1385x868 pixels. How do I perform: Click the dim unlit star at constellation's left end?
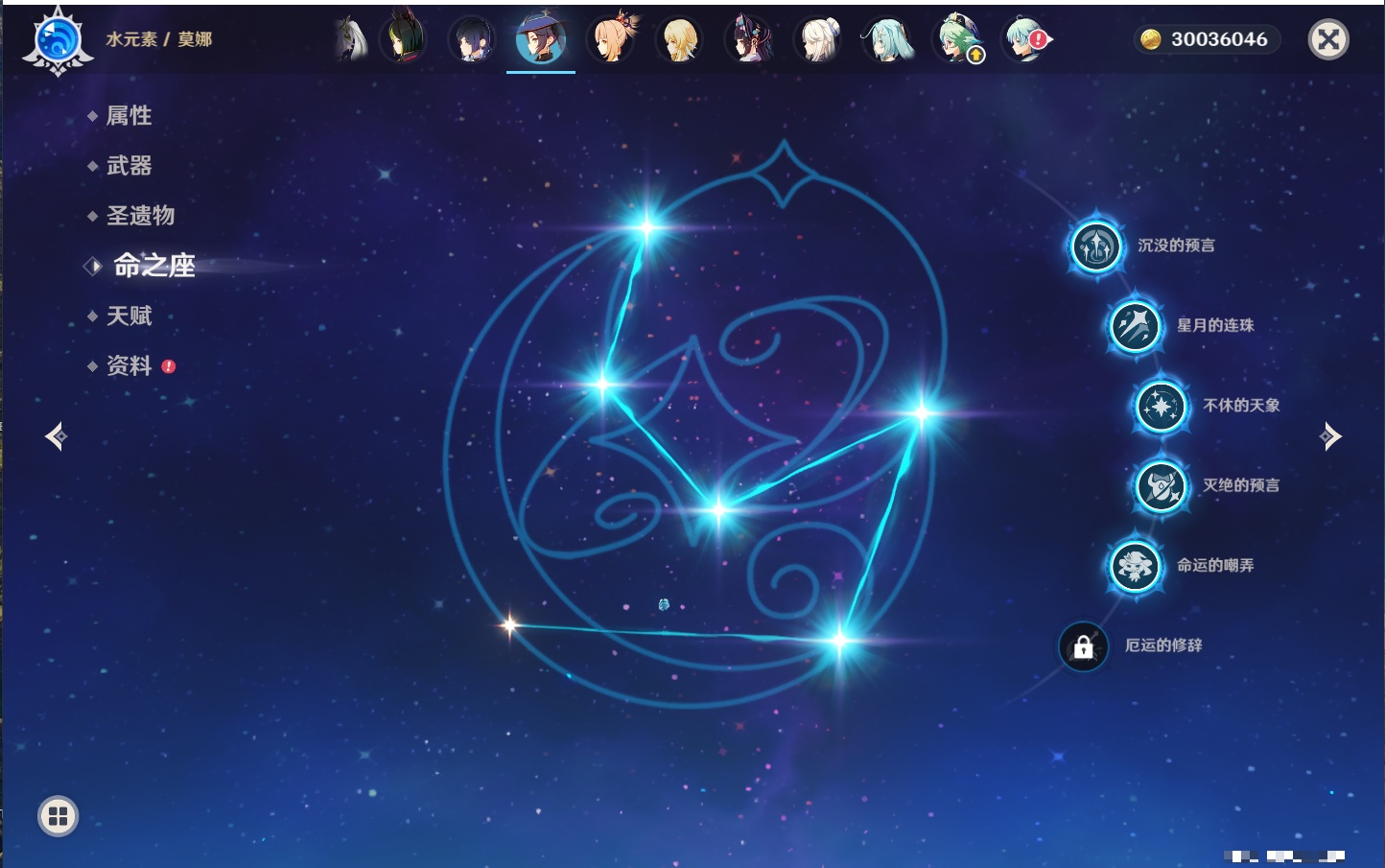coord(509,626)
